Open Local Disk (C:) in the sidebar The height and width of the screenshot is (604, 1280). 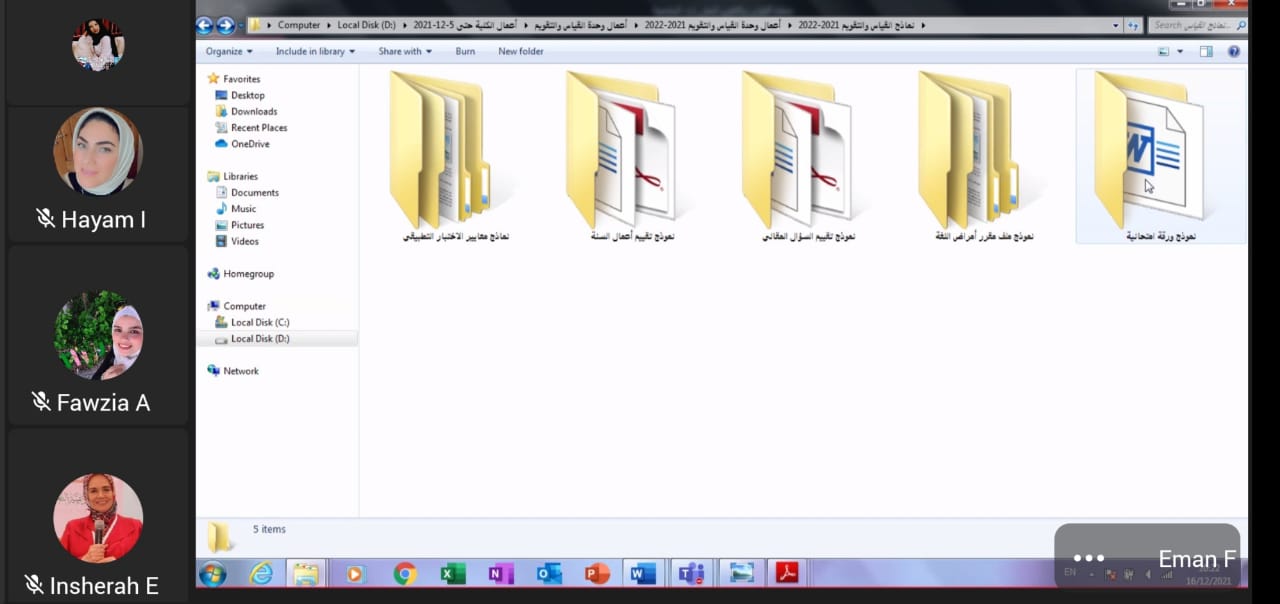[x=260, y=322]
